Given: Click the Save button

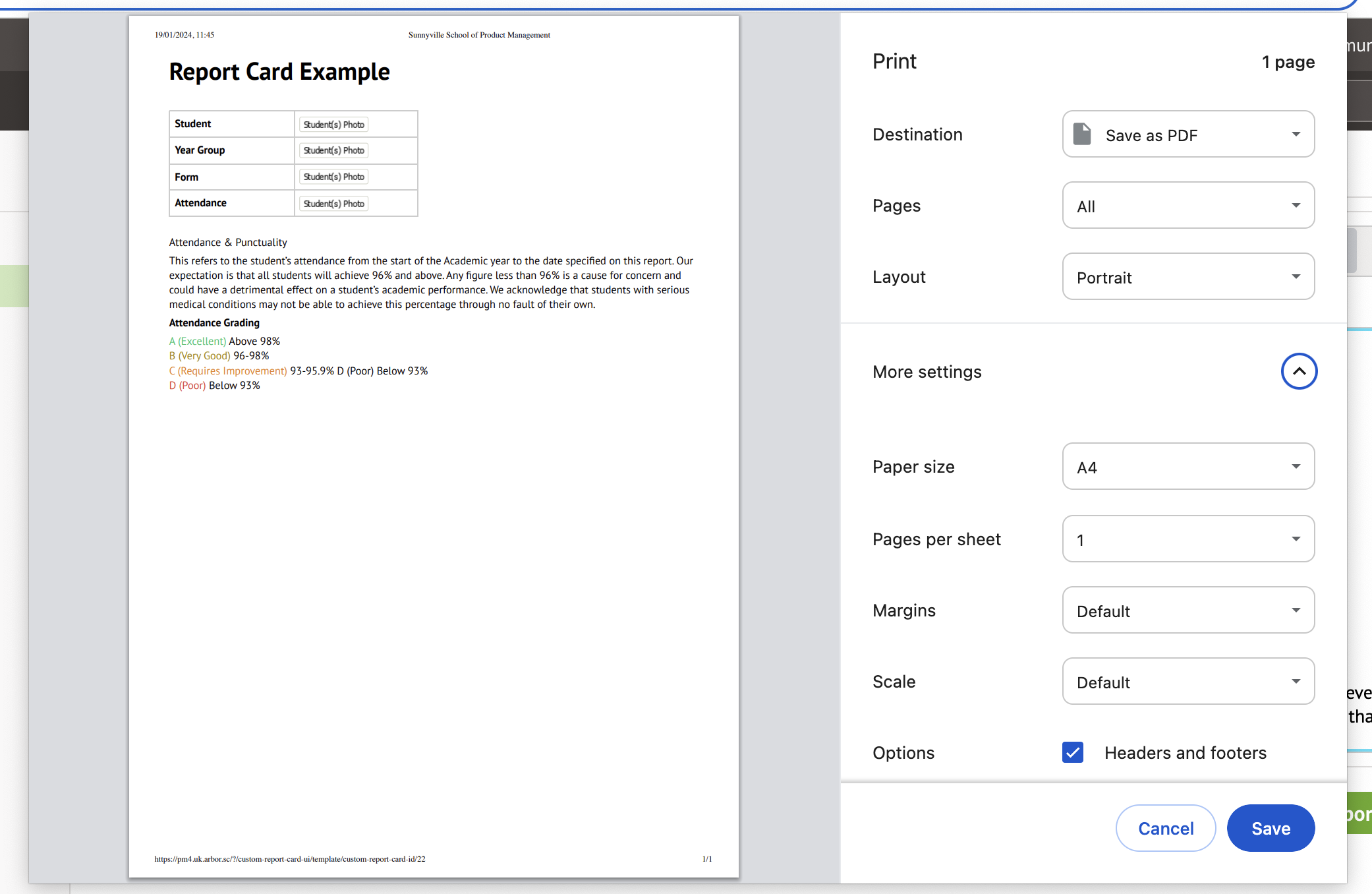Looking at the screenshot, I should pos(1270,828).
